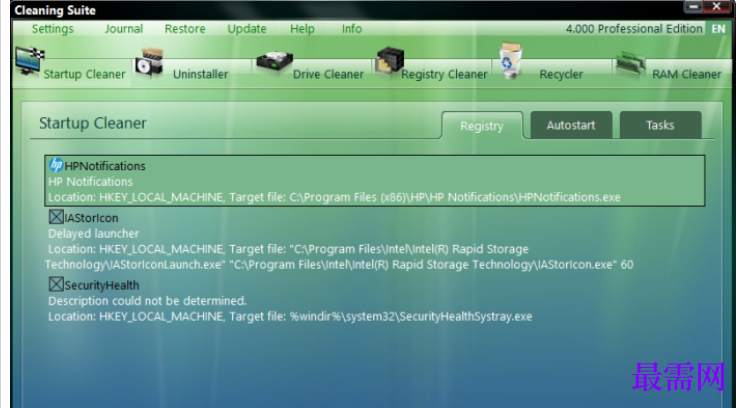Minimize the Cleaning Suite window

coord(693,6)
